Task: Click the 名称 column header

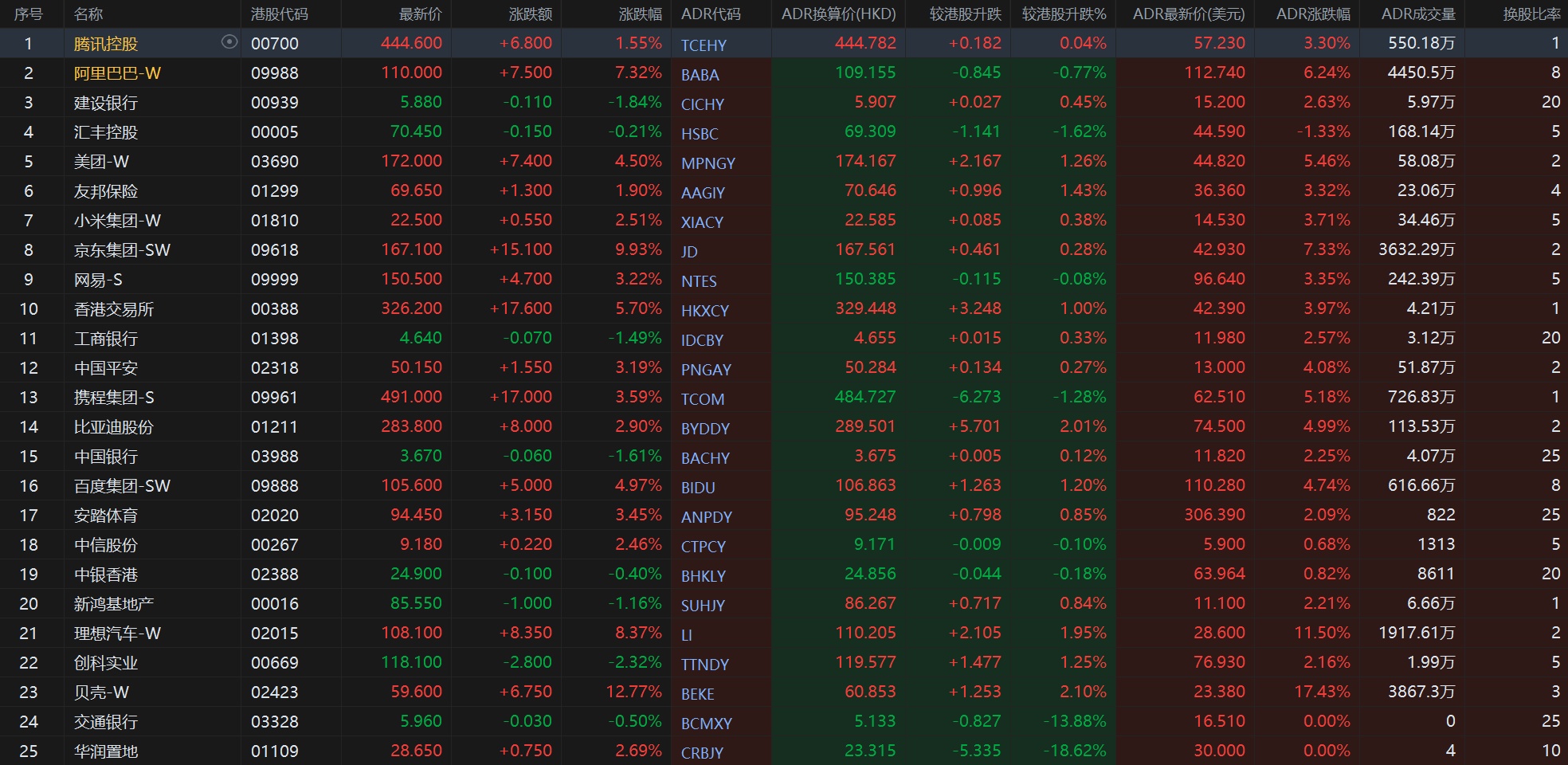Action: 88,14
